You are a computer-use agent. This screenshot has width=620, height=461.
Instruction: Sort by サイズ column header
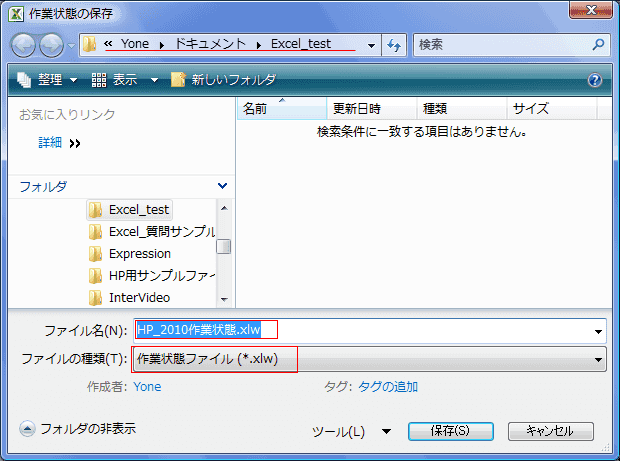(x=552, y=108)
